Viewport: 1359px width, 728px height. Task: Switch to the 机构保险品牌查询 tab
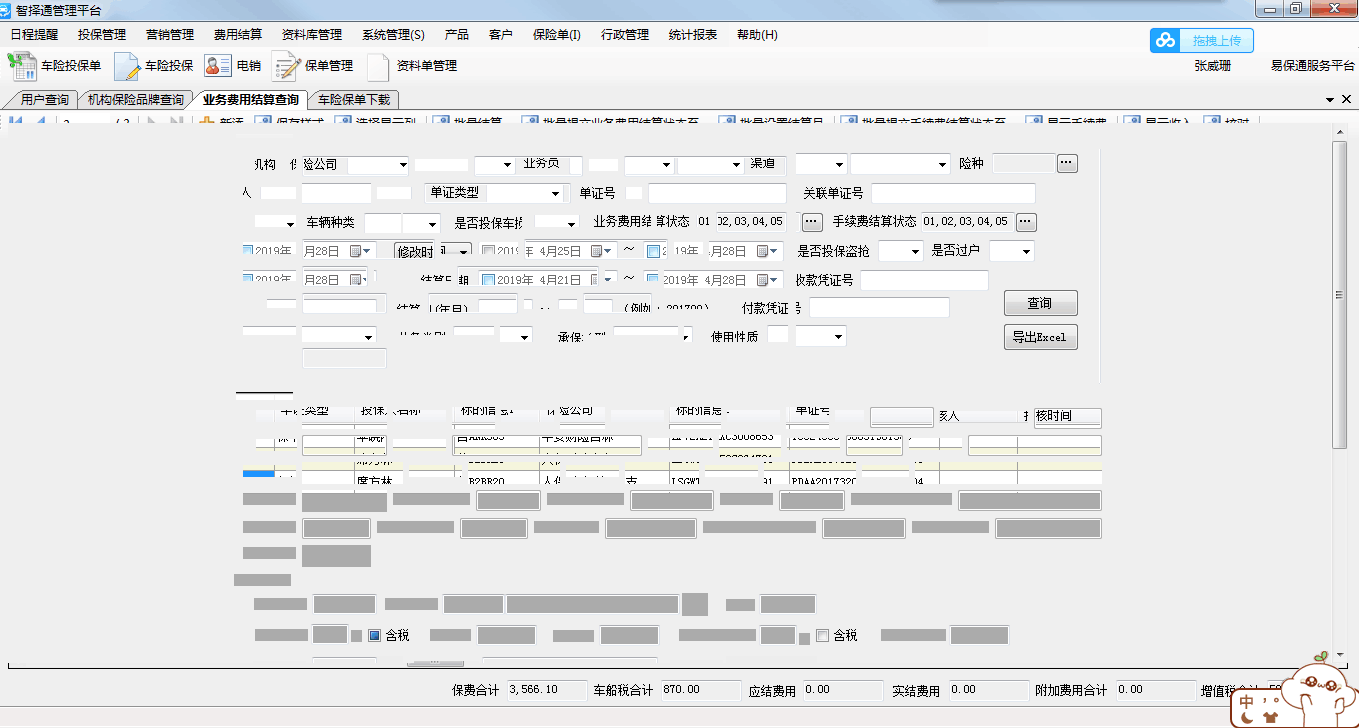pos(136,100)
